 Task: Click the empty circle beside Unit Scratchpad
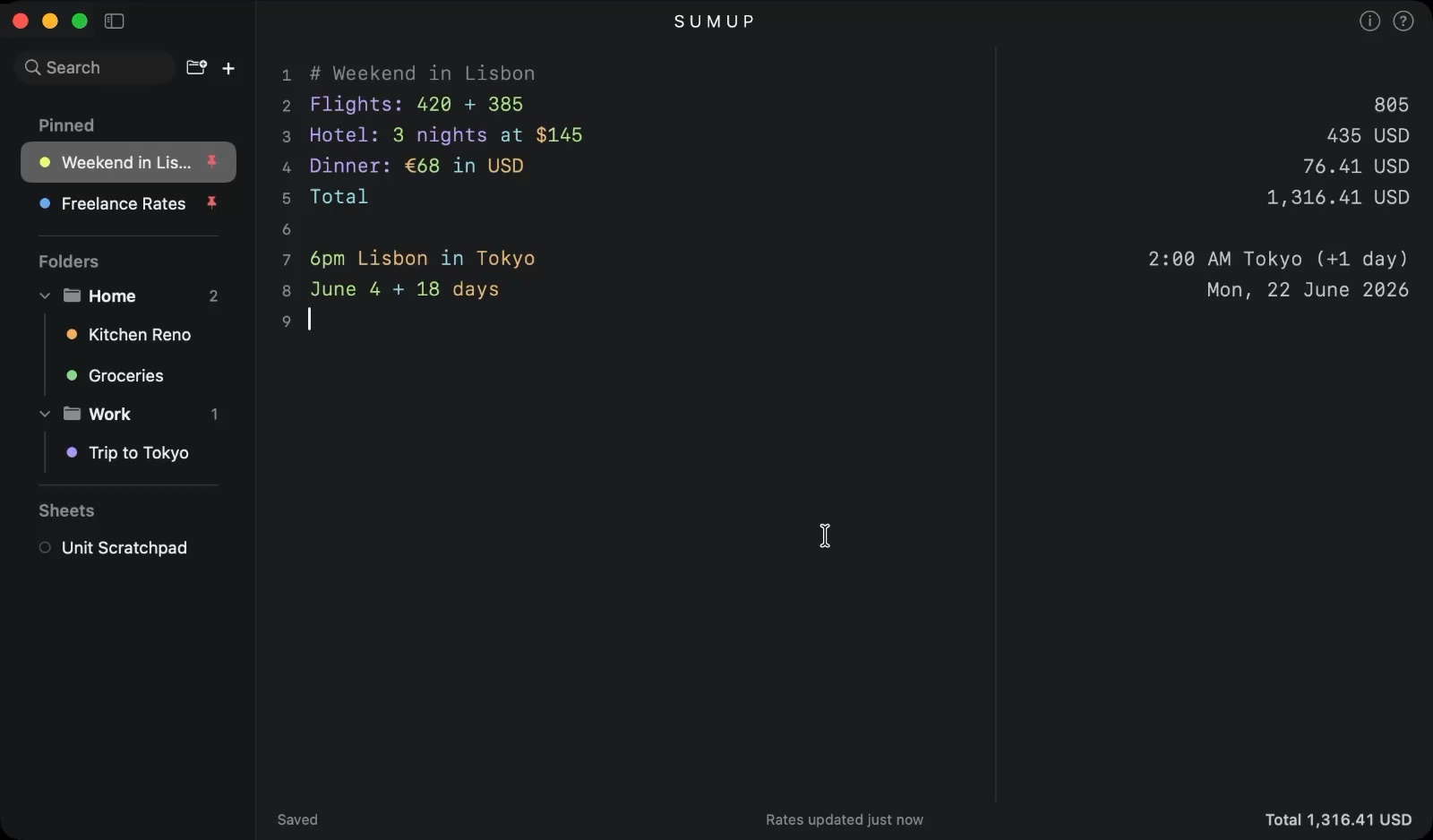coord(45,547)
